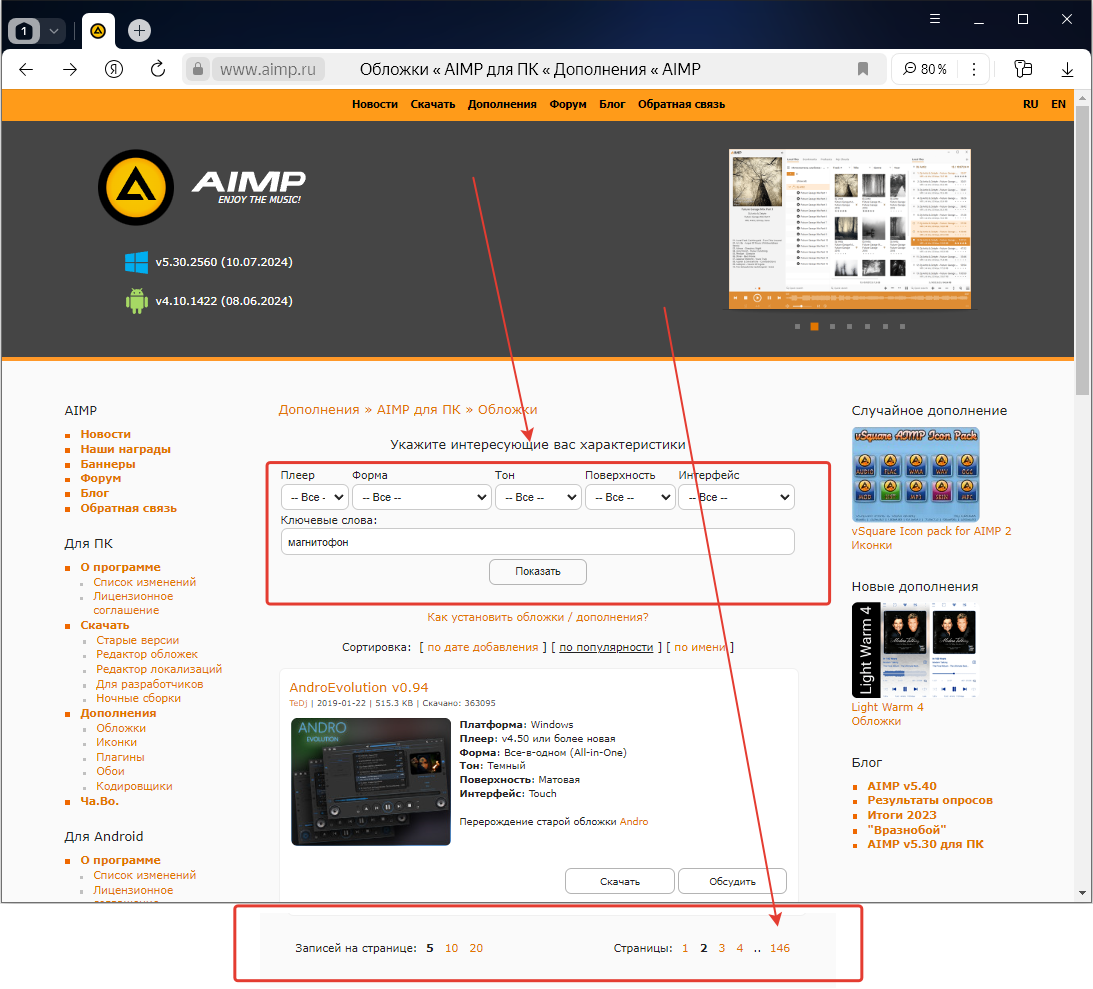Click breadcrumb AIMP для ПК
Screen dimensions: 1093x989
click(418, 409)
